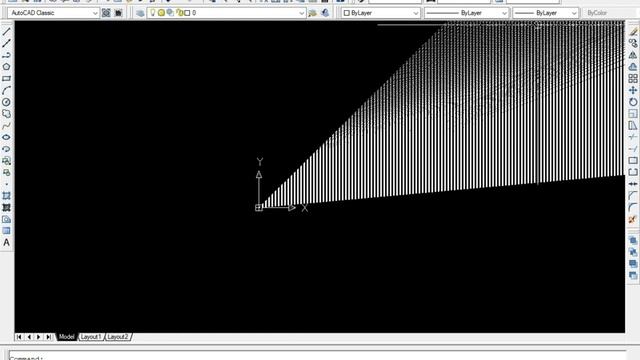This screenshot has width=640, height=360.
Task: Switch to the Layout1 tab
Action: [x=91, y=337]
